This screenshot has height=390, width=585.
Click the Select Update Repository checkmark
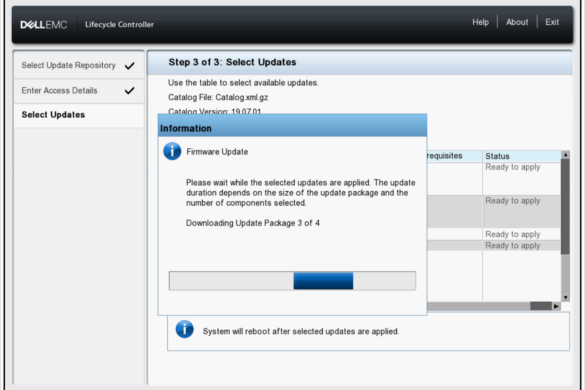pyautogui.click(x=129, y=66)
